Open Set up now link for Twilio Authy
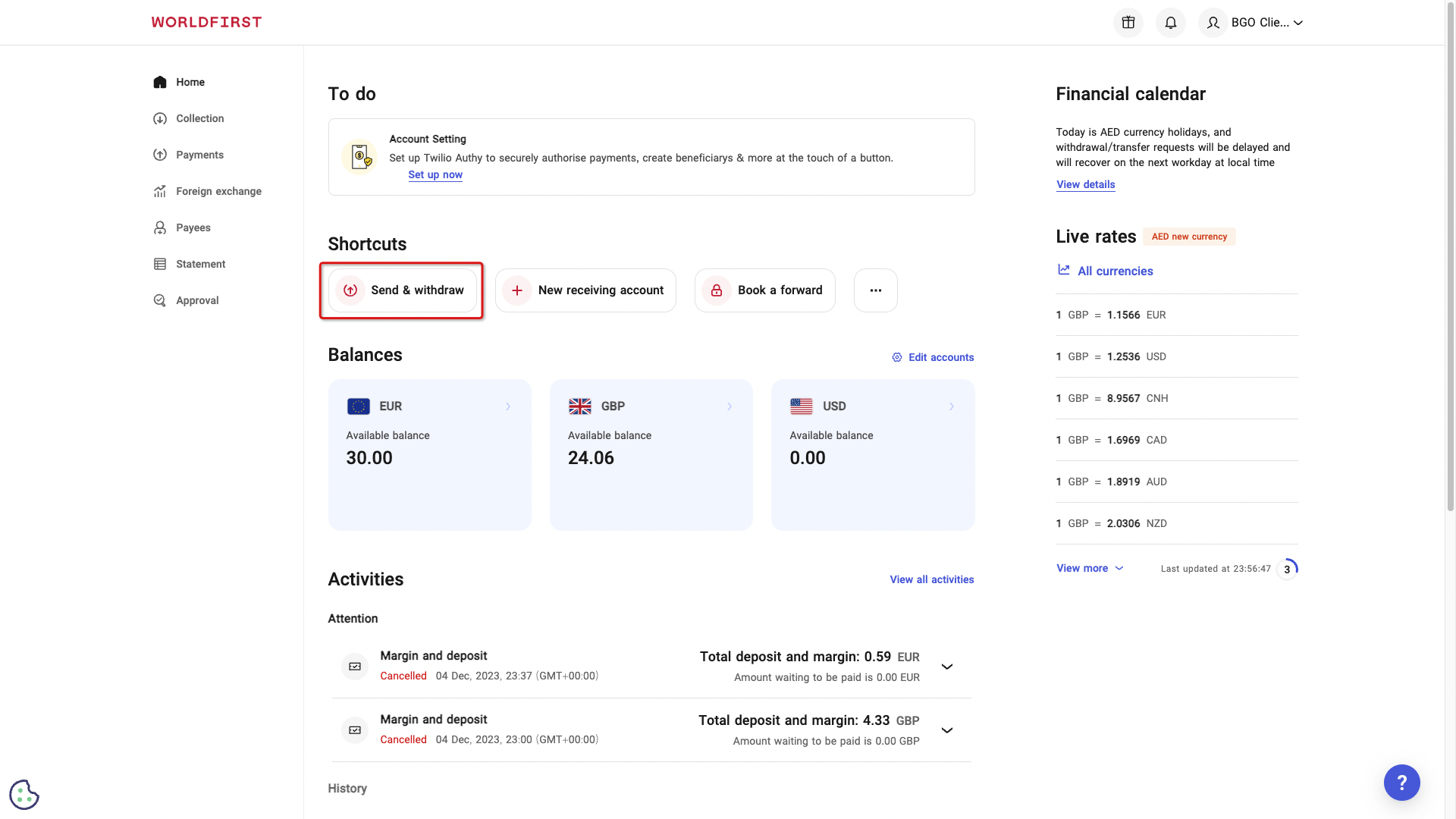The width and height of the screenshot is (1456, 819). (x=435, y=174)
